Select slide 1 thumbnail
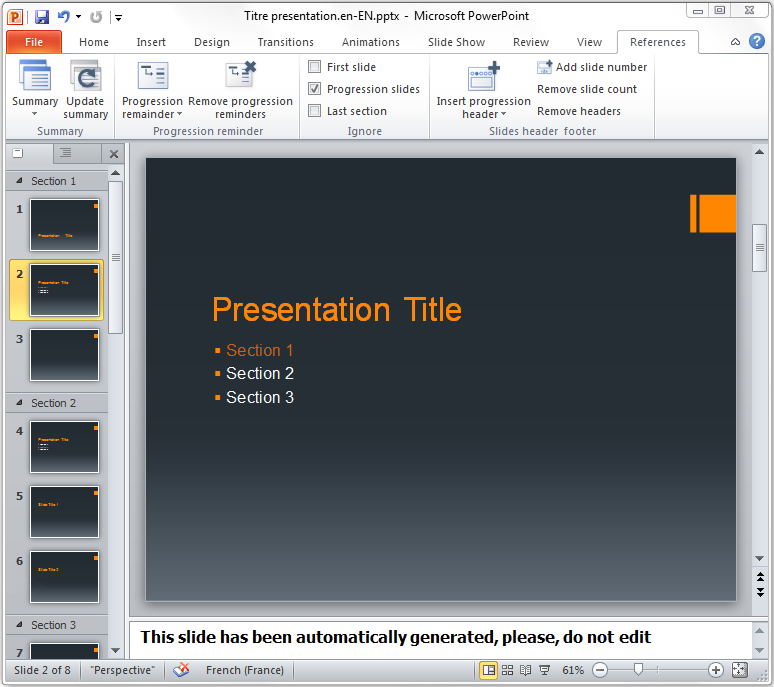The width and height of the screenshot is (774, 687). tap(64, 225)
